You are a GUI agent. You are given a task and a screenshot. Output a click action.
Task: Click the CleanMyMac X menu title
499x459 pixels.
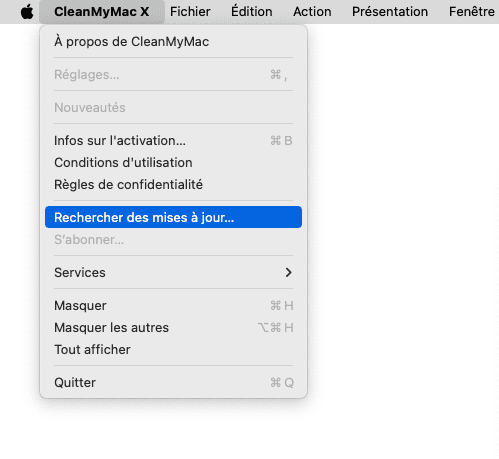(102, 12)
